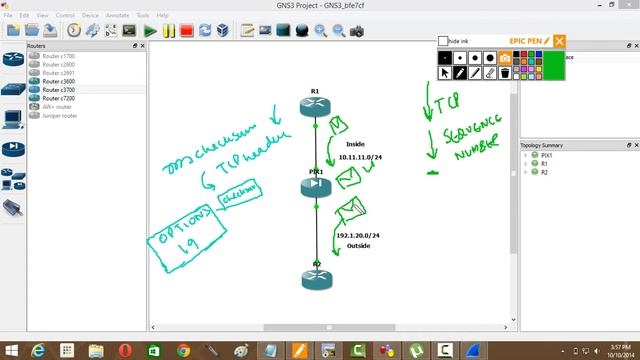Open the Control menu
Screen dimensions: 640x360
tap(65, 15)
